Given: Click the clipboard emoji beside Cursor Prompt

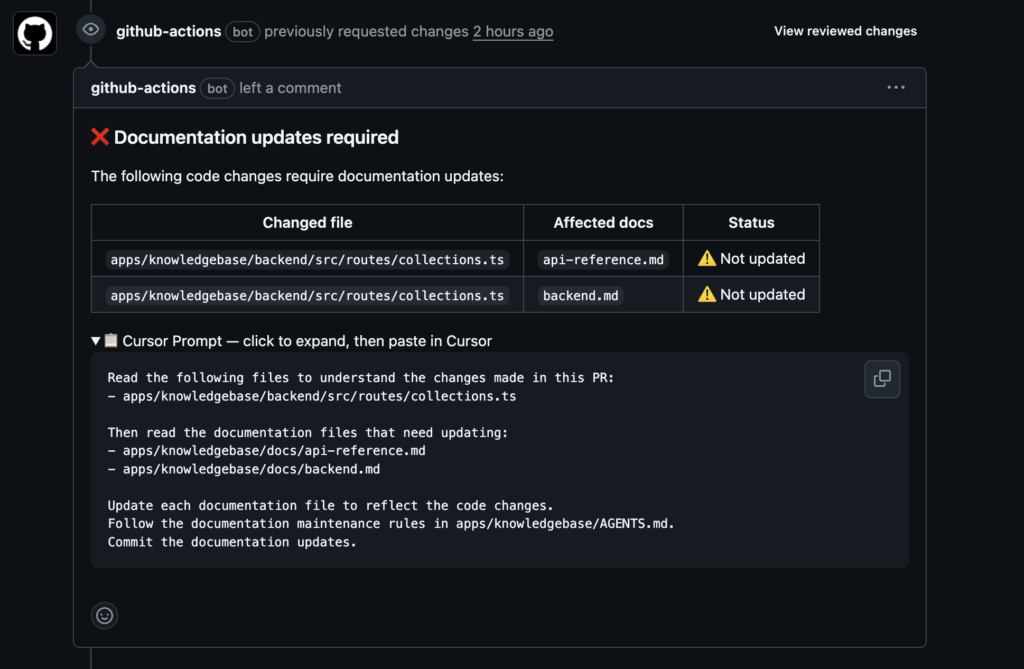Looking at the screenshot, I should coord(111,341).
